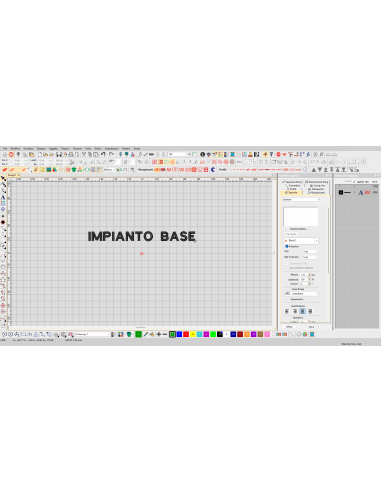Click the red needle position marker
The width and height of the screenshot is (381, 492).
point(142,254)
